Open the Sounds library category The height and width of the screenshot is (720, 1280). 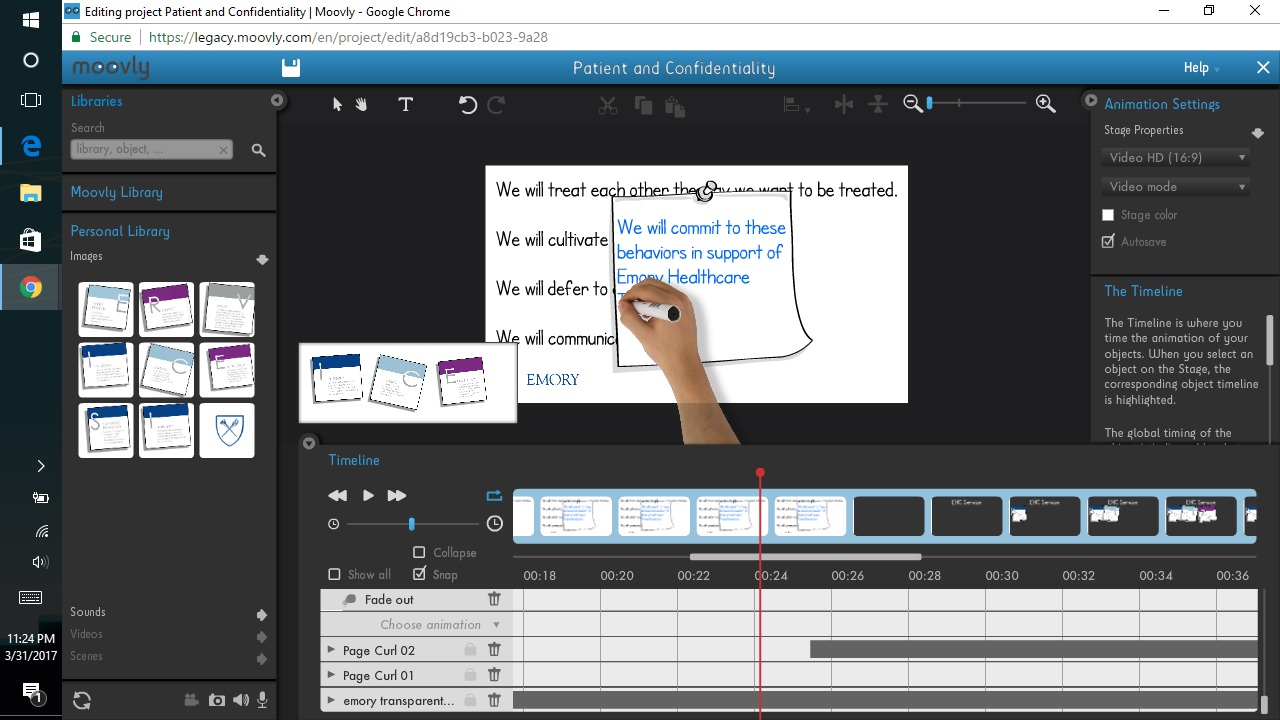[88, 612]
